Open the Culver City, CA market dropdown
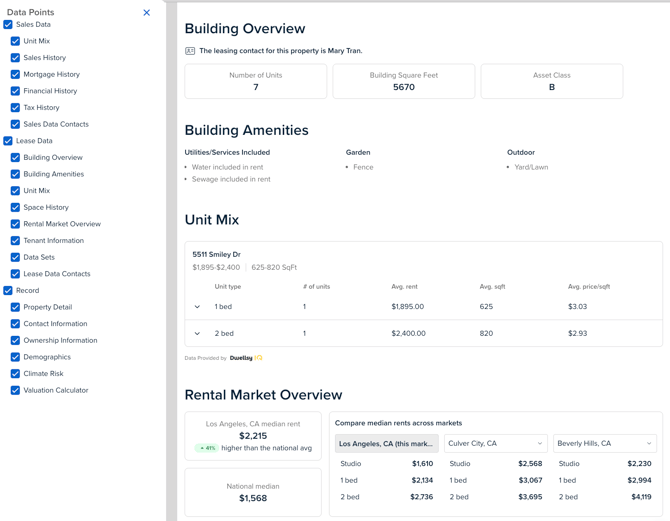 coord(495,443)
